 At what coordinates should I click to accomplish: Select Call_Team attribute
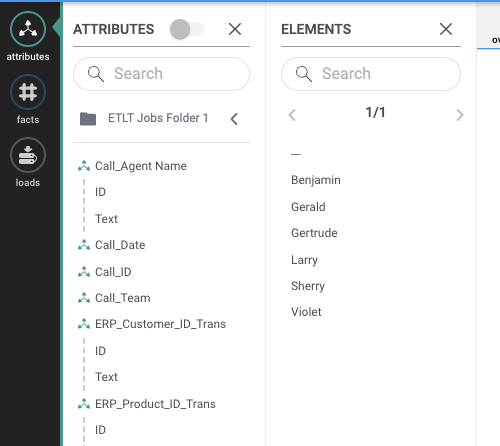pyautogui.click(x=123, y=298)
